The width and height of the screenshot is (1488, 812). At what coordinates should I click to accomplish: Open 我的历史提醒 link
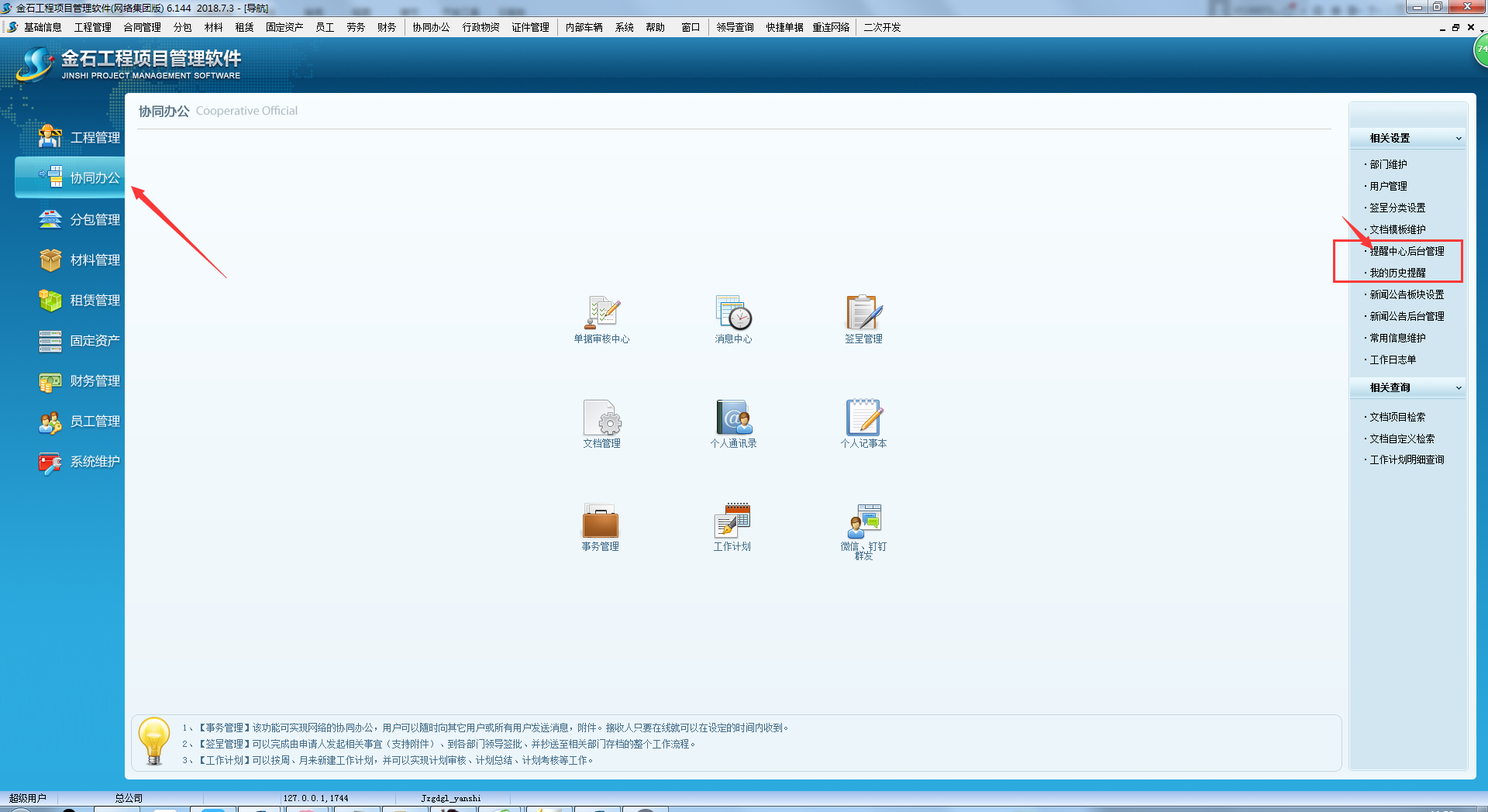(x=1398, y=273)
